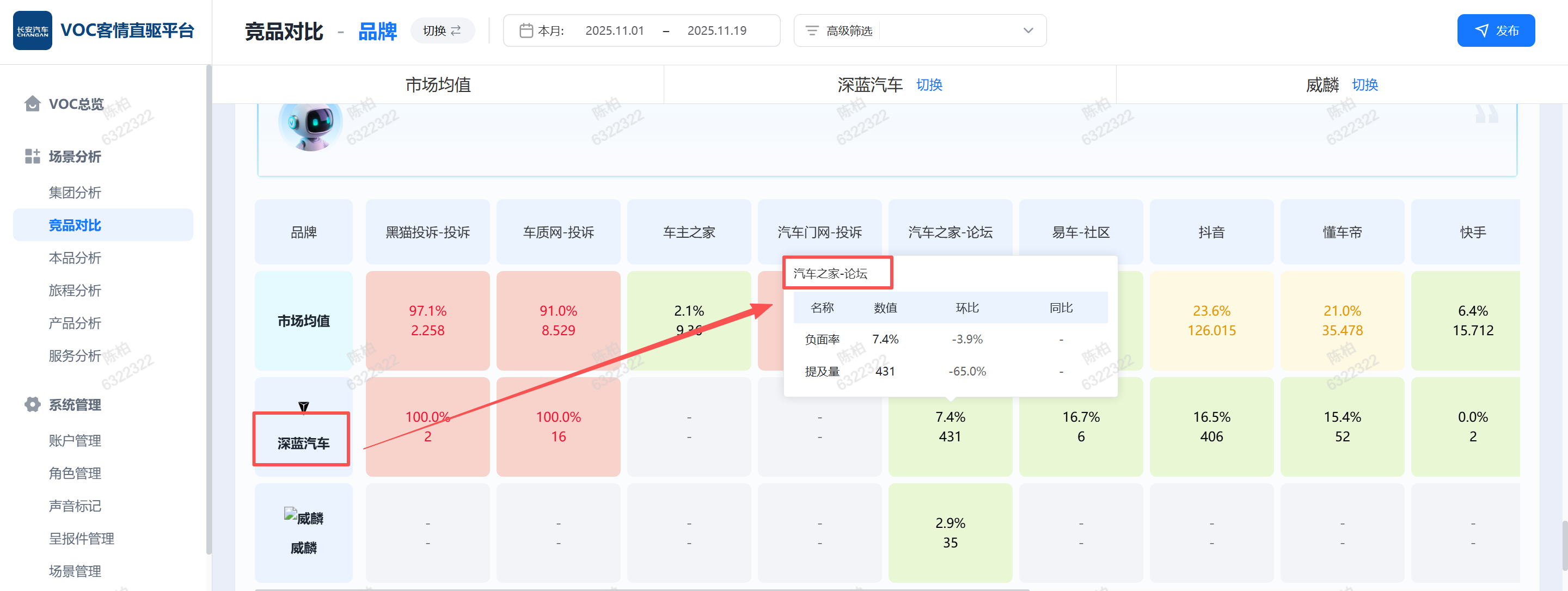Click the 系统管理 gear icon
Screen dimensions: 1568x591
point(32,405)
